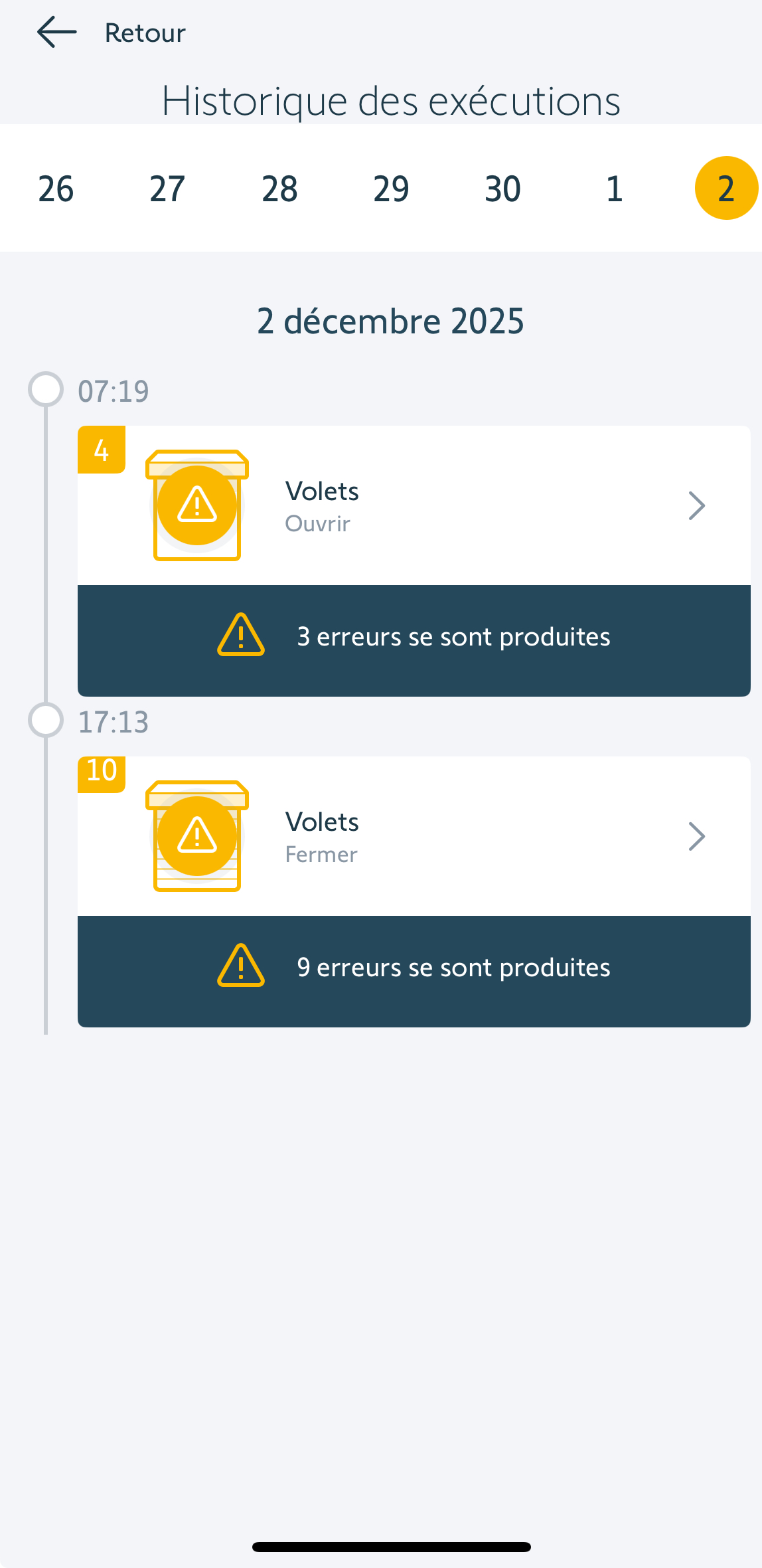The image size is (762, 1568).
Task: Tap the highlighted day 2 circle
Action: 726,189
